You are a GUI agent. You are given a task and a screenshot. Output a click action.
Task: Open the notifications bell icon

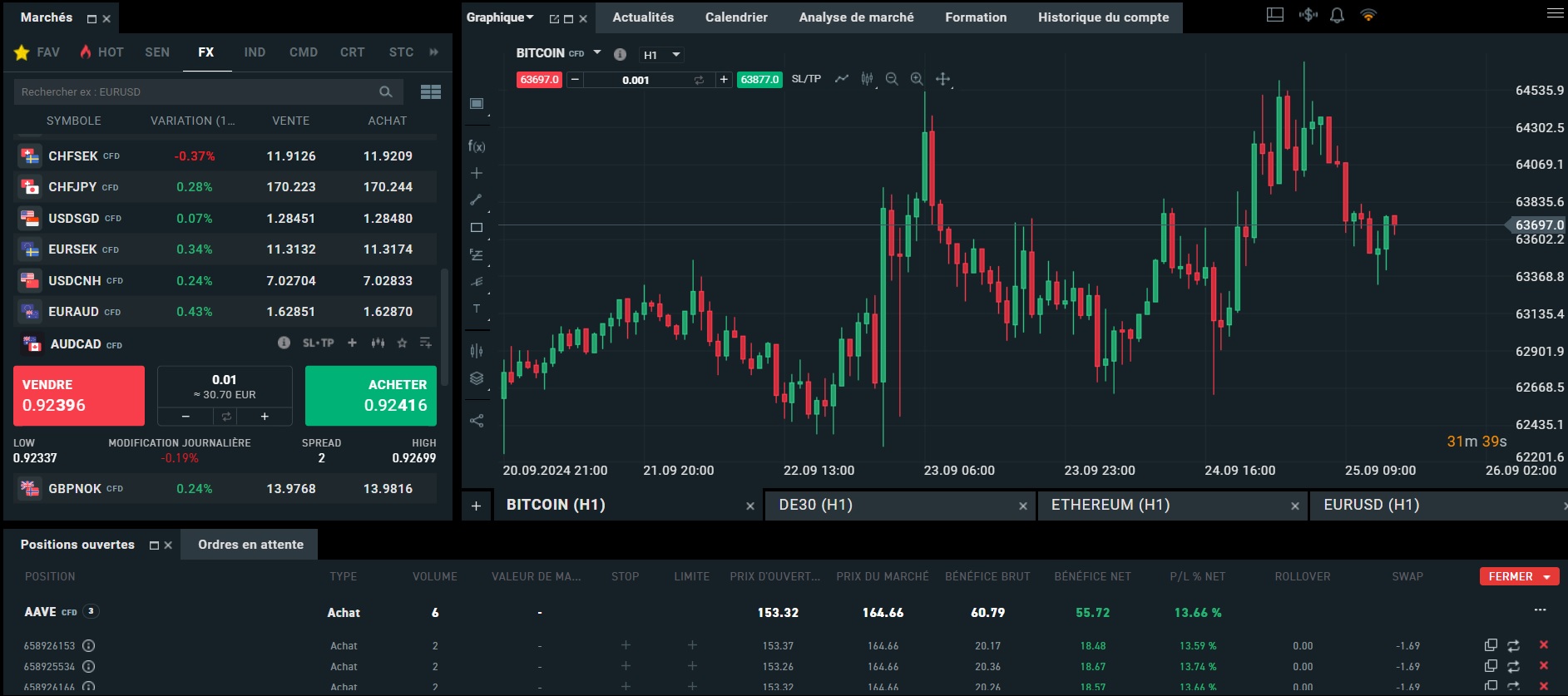[x=1337, y=15]
